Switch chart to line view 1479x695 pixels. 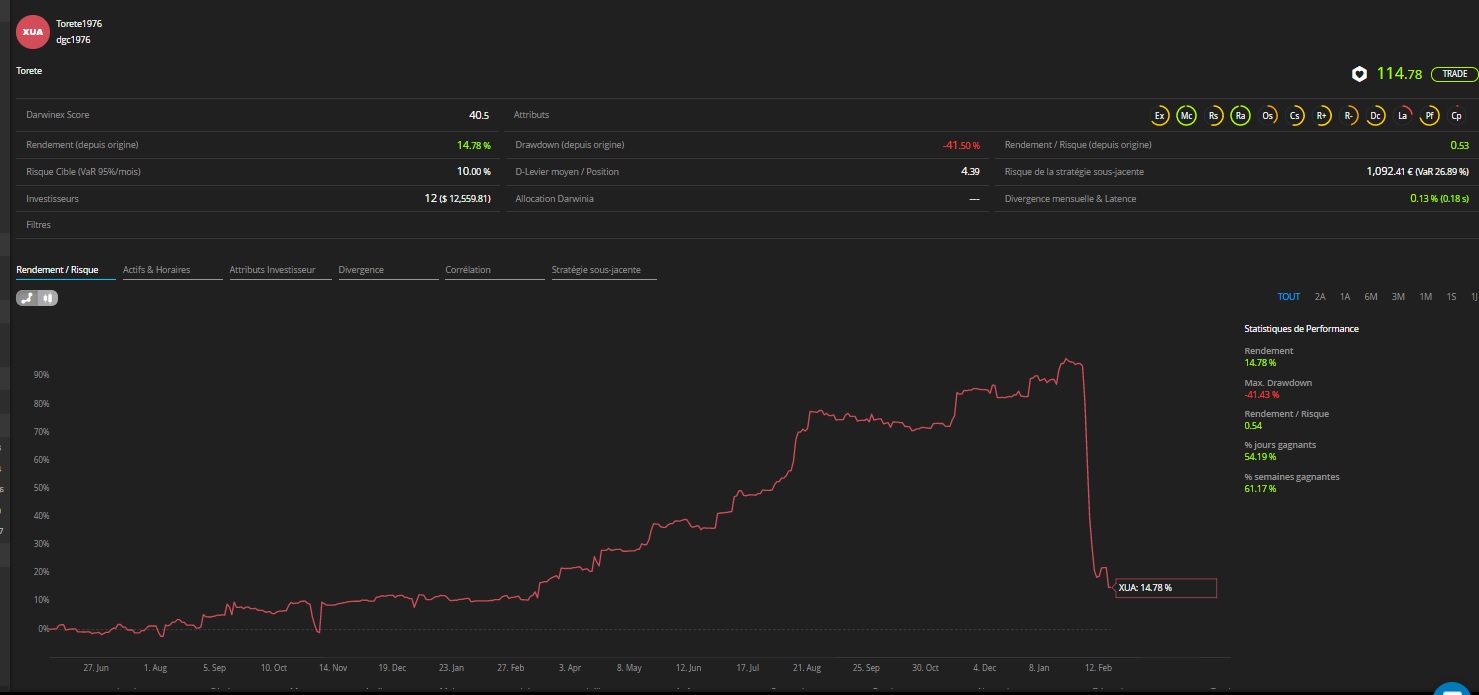[x=28, y=298]
